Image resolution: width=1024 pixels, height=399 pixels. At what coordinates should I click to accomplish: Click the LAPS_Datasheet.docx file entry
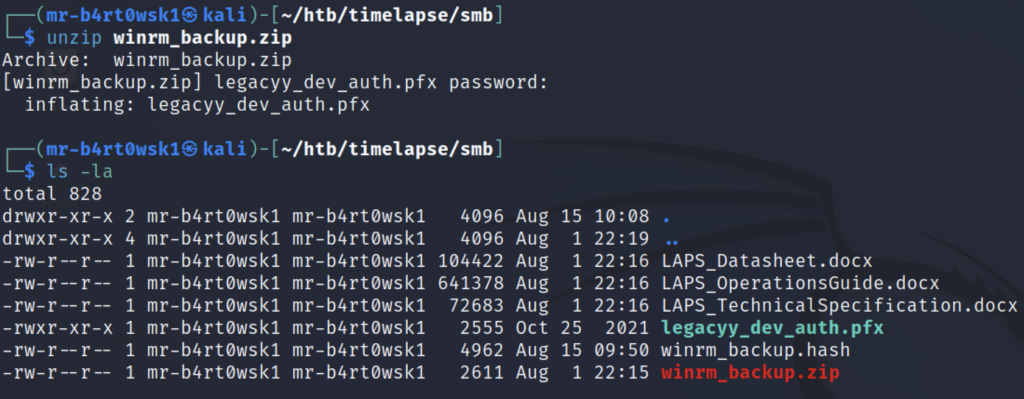[766, 261]
